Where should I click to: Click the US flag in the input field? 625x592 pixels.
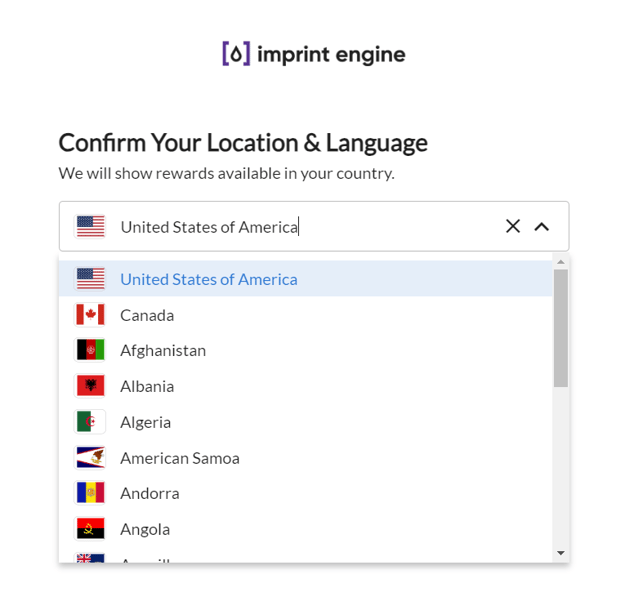[x=90, y=226]
